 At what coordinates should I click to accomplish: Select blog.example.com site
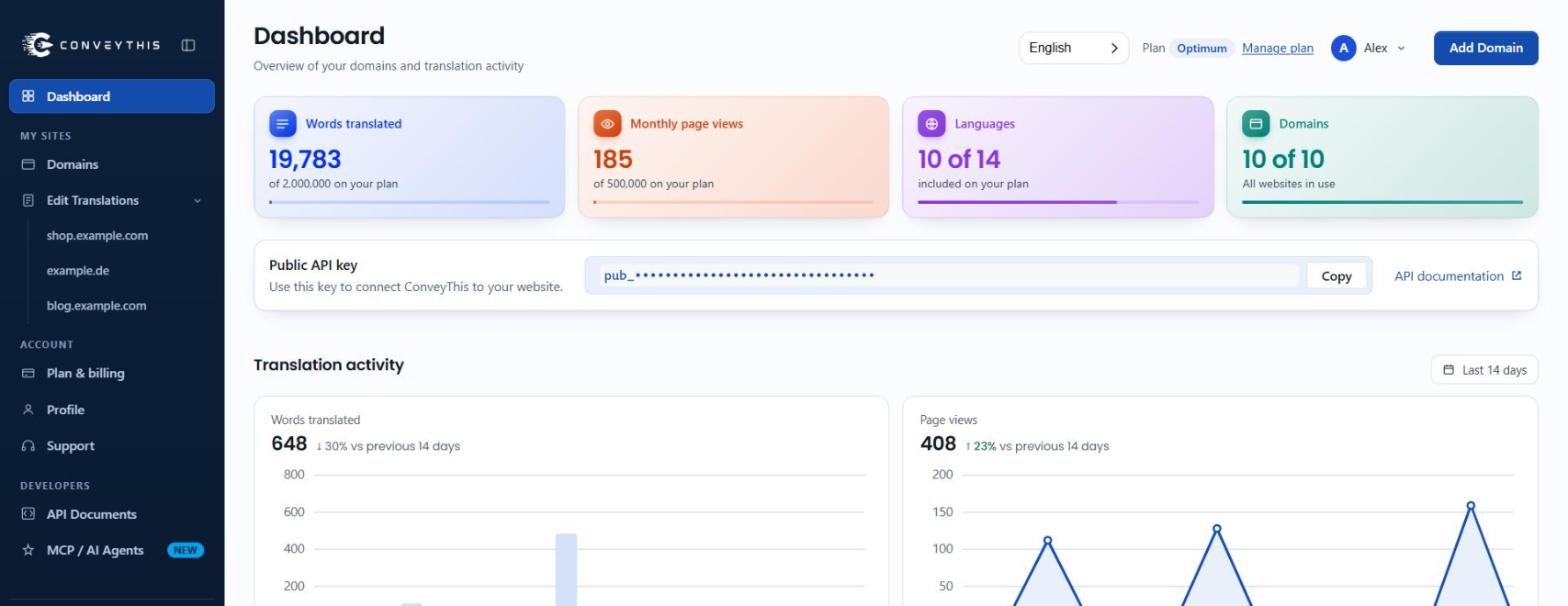coord(96,306)
